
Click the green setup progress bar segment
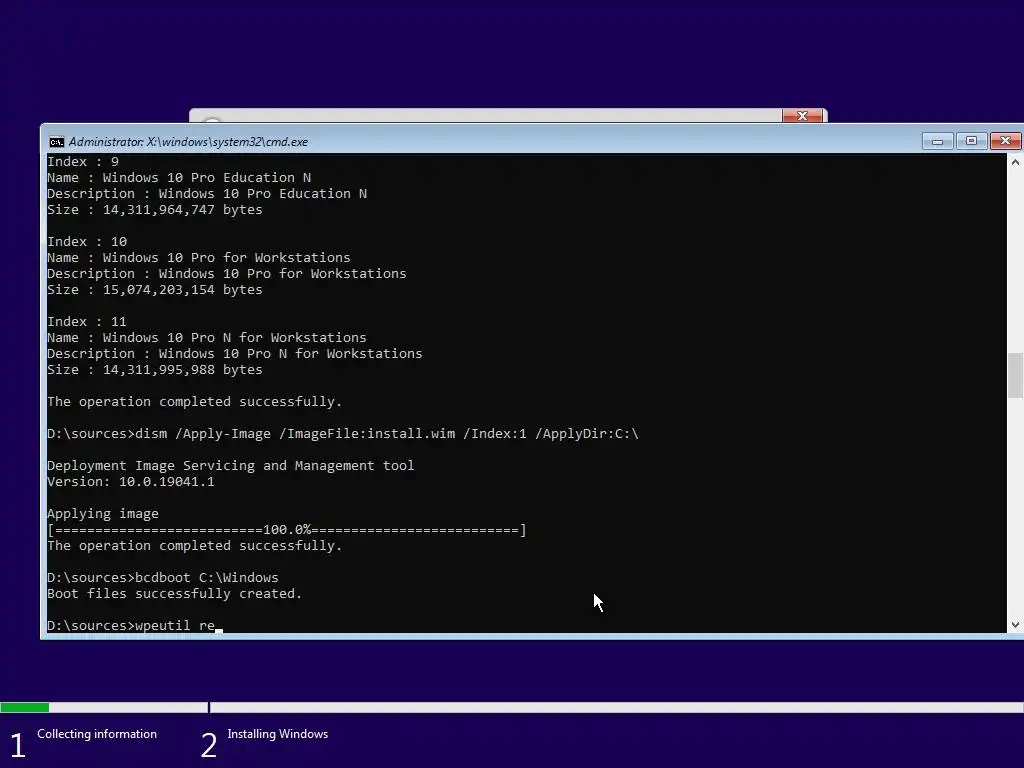[25, 707]
